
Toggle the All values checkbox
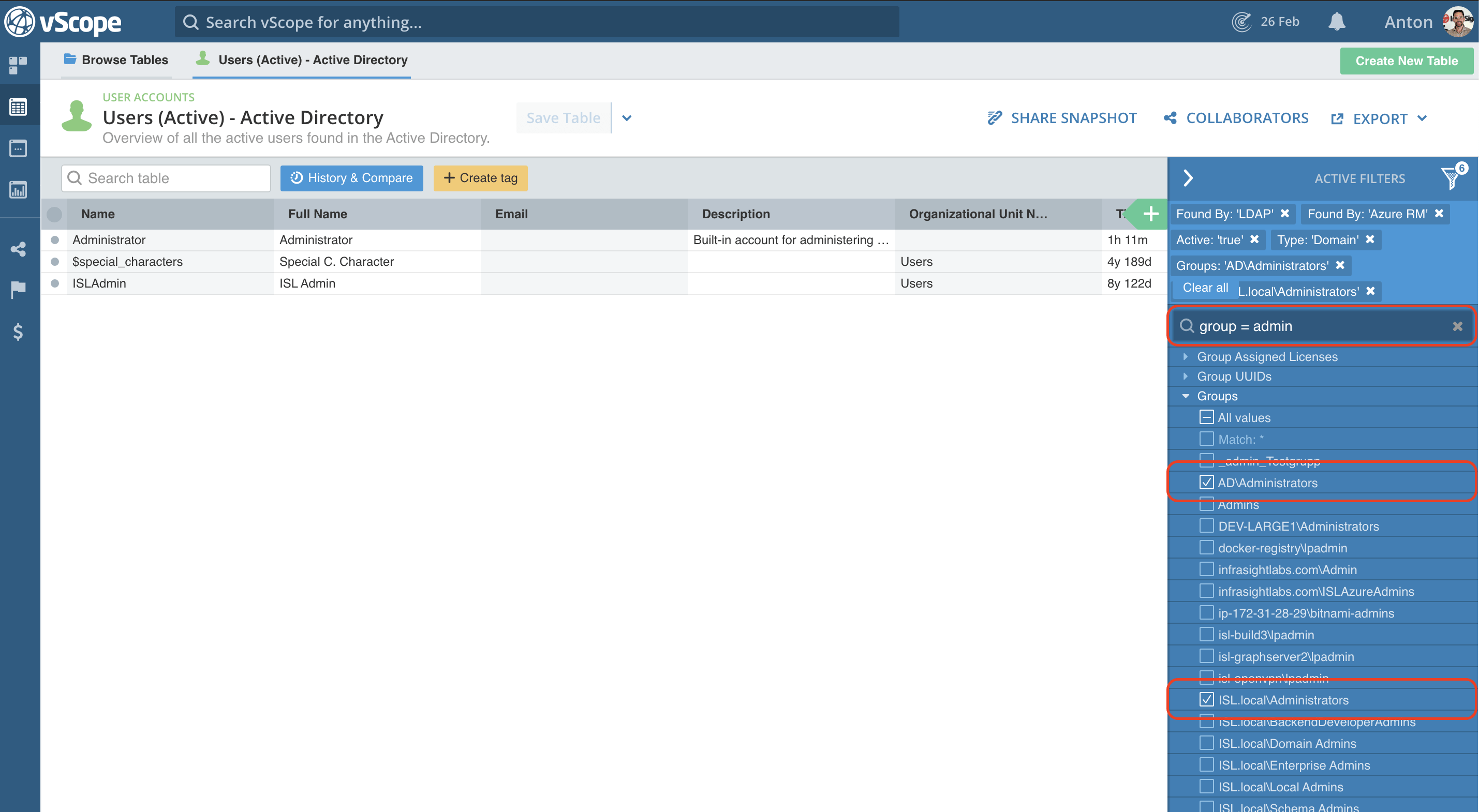1206,417
